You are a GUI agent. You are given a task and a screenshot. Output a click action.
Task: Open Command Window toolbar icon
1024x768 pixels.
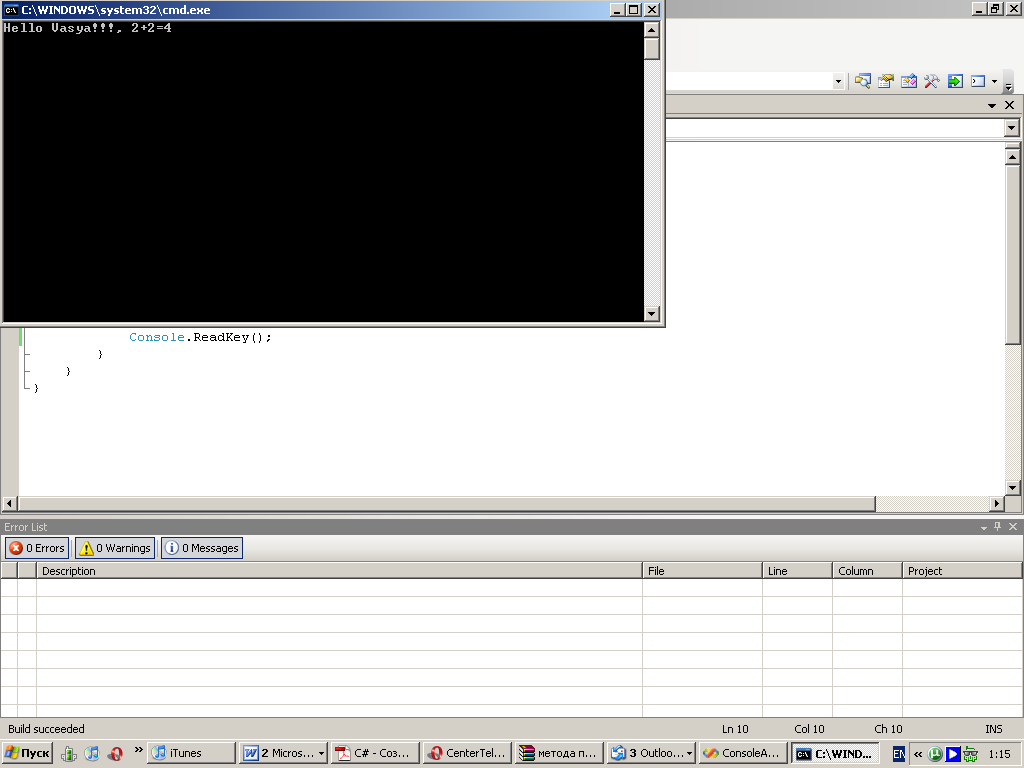tap(978, 82)
